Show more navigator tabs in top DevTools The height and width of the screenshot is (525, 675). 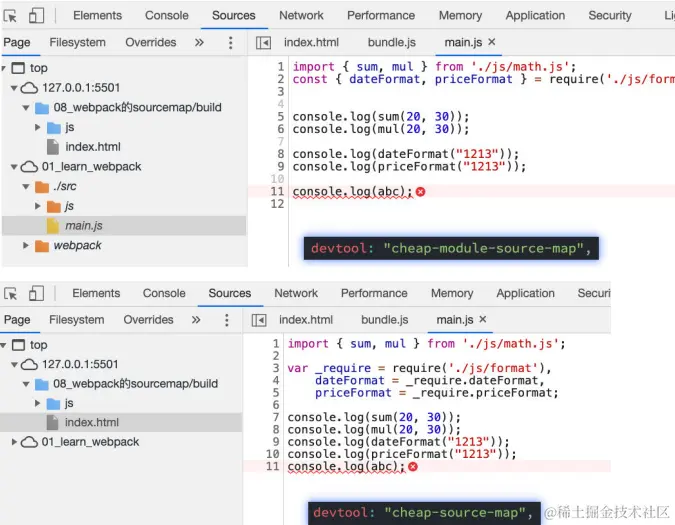(x=199, y=43)
